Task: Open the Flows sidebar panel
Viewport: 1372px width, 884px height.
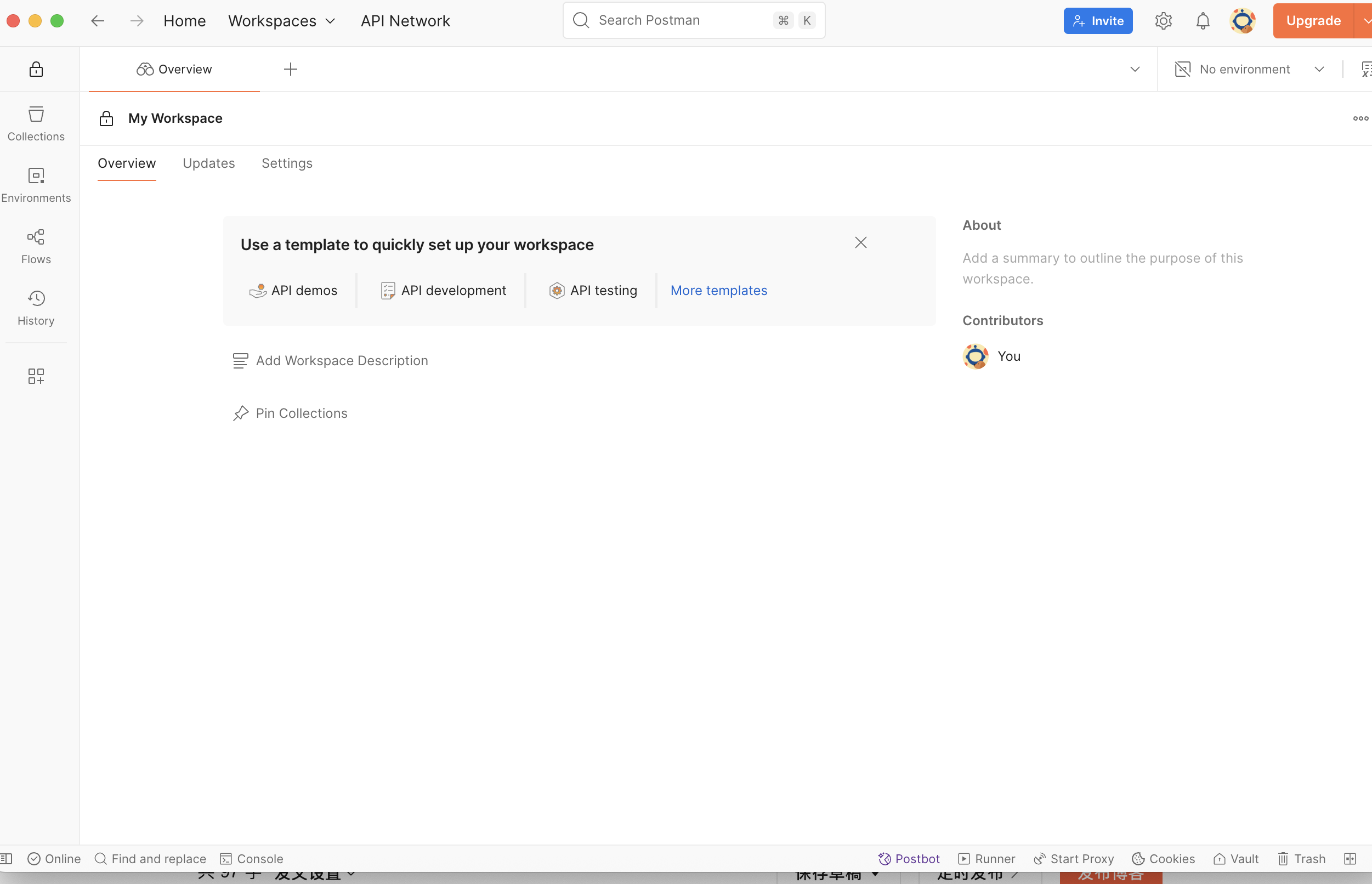Action: click(x=36, y=246)
